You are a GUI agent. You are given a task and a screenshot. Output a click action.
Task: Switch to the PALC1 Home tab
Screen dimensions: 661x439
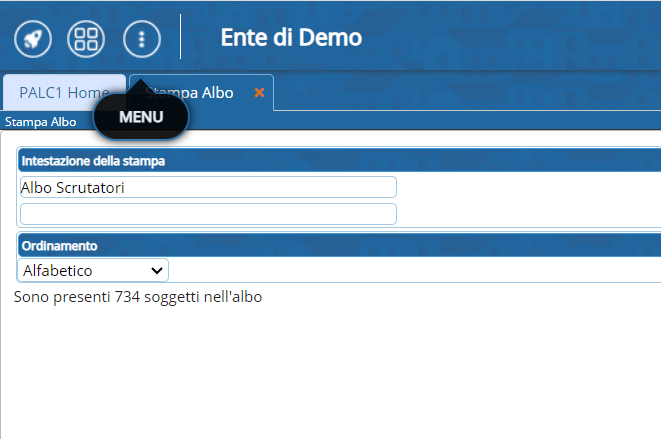(x=64, y=92)
